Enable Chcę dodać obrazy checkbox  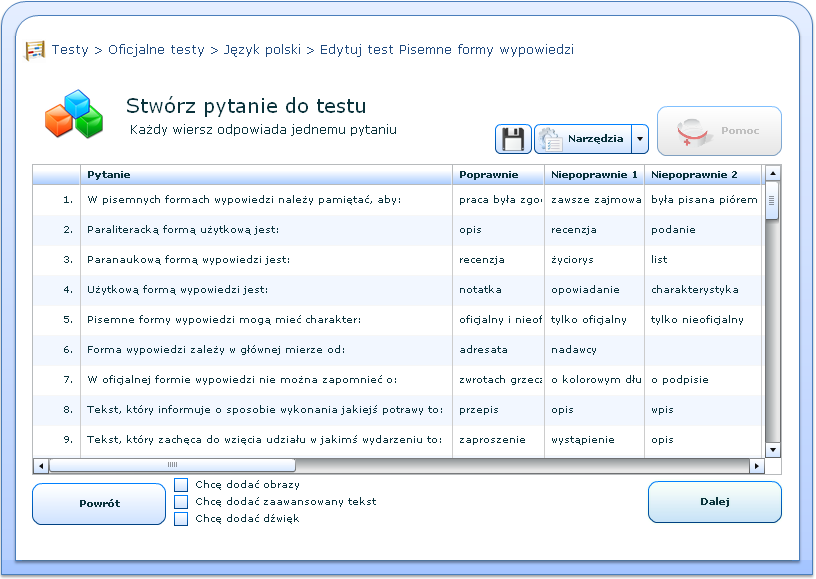[x=181, y=485]
